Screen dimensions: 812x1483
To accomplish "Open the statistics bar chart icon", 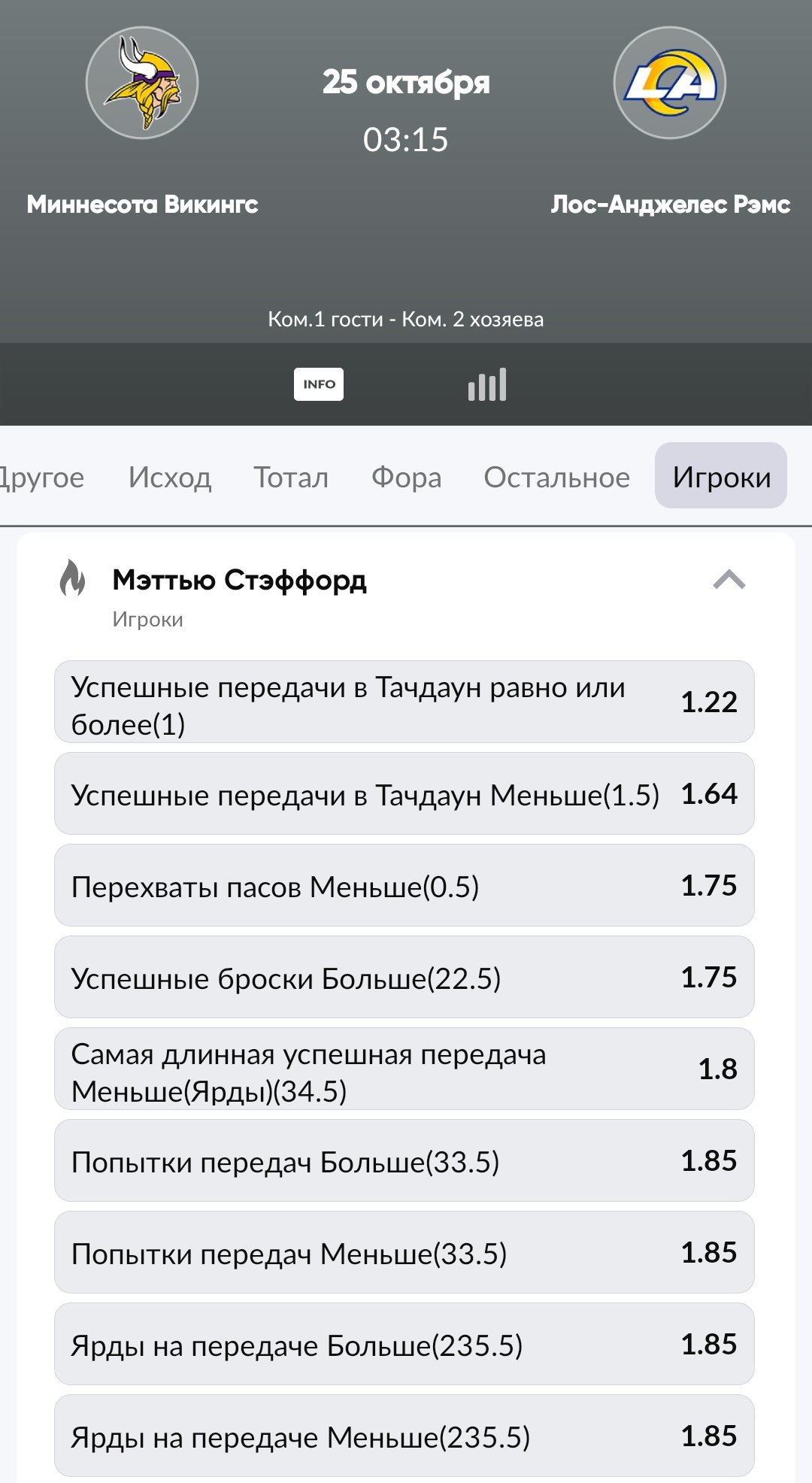I will [x=487, y=384].
